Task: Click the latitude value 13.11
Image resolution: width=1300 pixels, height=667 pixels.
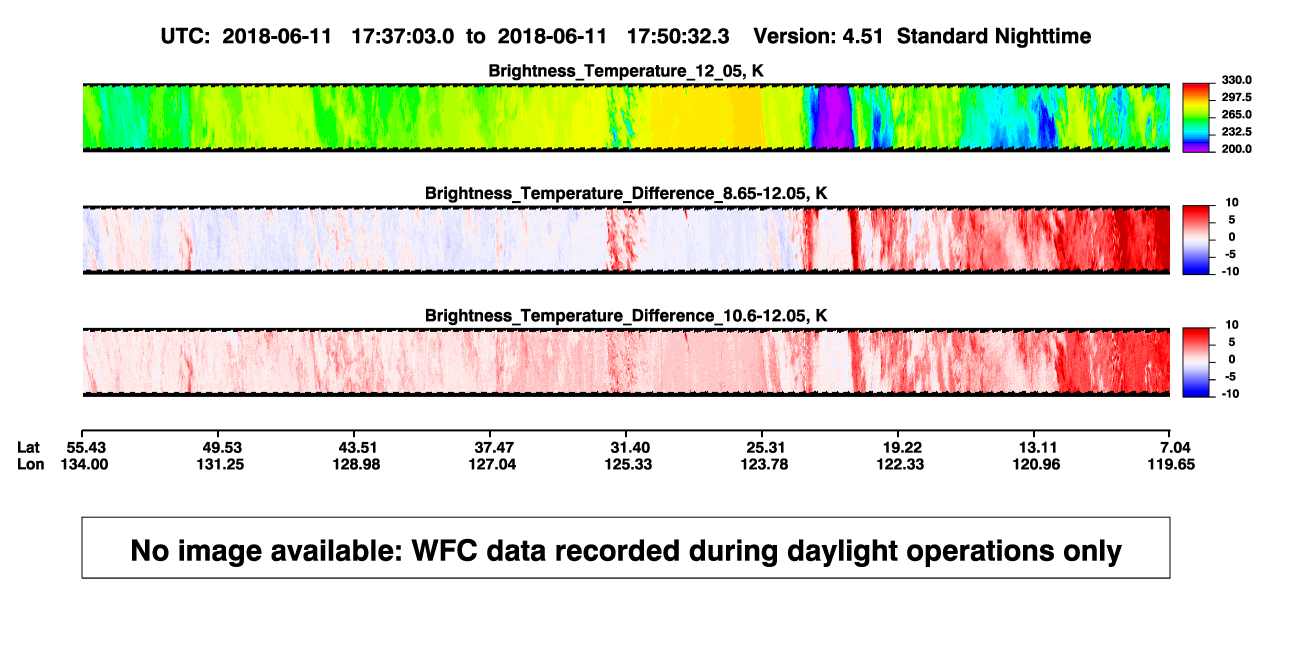Action: pyautogui.click(x=1036, y=447)
